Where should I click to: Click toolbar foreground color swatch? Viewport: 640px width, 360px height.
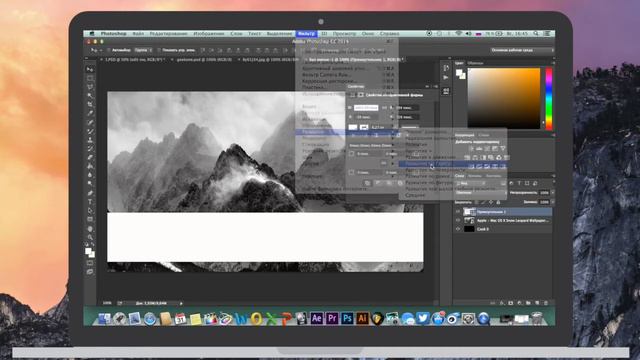pyautogui.click(x=88, y=251)
